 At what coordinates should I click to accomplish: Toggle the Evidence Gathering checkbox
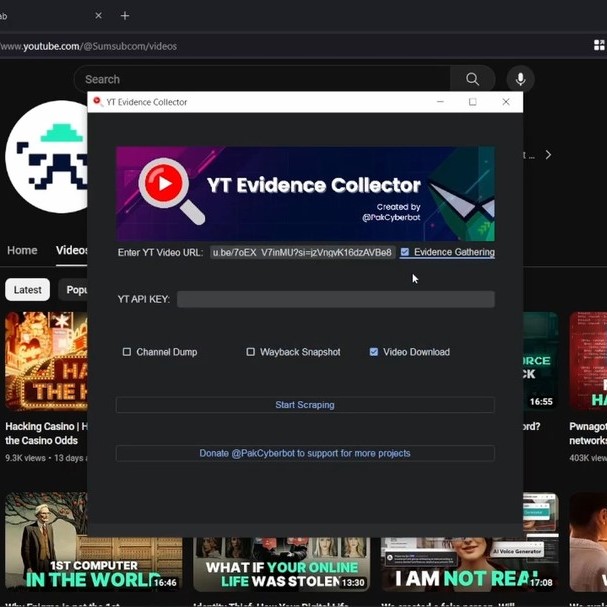pyautogui.click(x=405, y=252)
